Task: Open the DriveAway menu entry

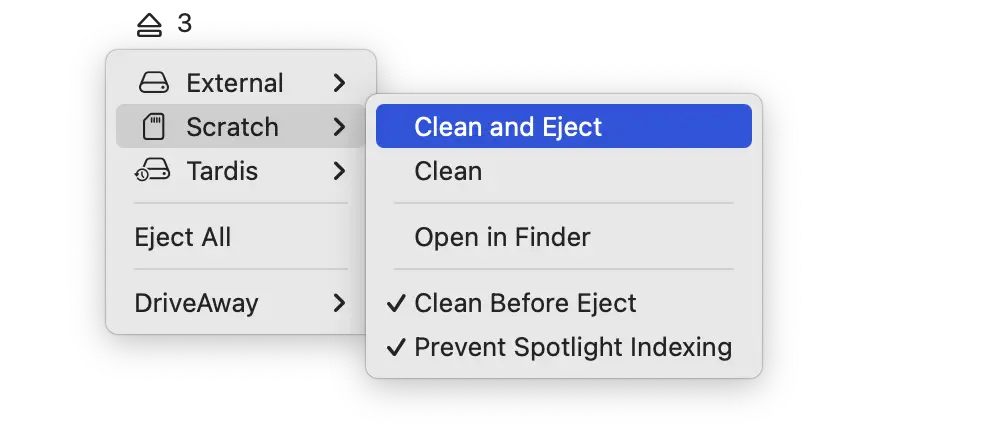Action: point(196,303)
